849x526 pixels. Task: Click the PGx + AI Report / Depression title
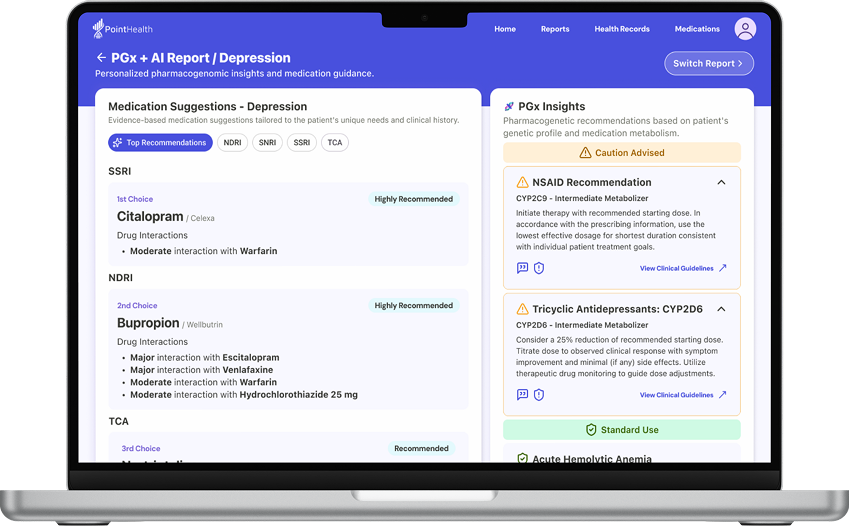[x=200, y=57]
